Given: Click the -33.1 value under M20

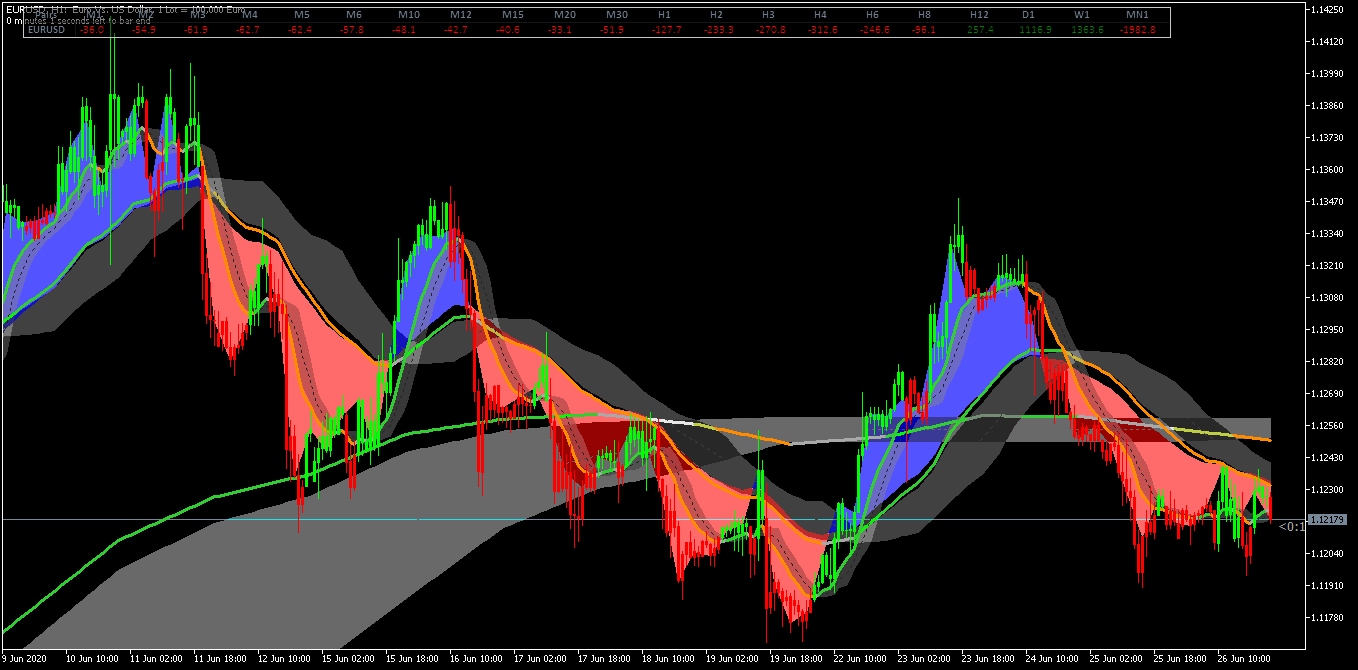Looking at the screenshot, I should [x=561, y=30].
